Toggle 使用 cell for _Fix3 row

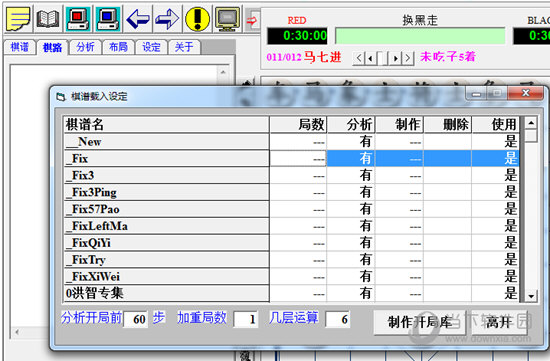click(x=496, y=175)
